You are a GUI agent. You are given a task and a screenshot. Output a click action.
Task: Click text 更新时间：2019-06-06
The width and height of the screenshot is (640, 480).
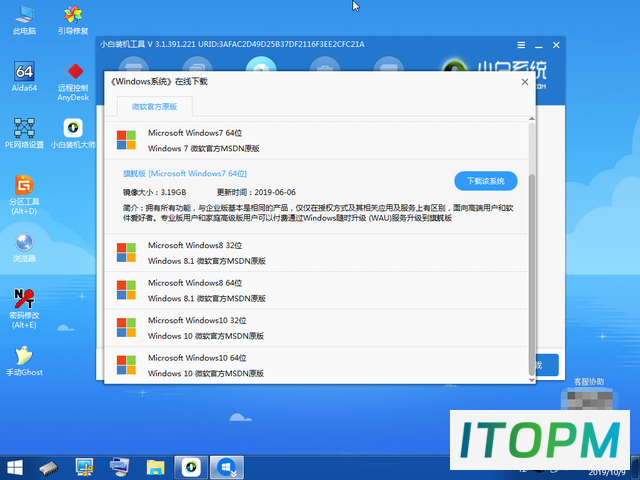[x=256, y=192]
